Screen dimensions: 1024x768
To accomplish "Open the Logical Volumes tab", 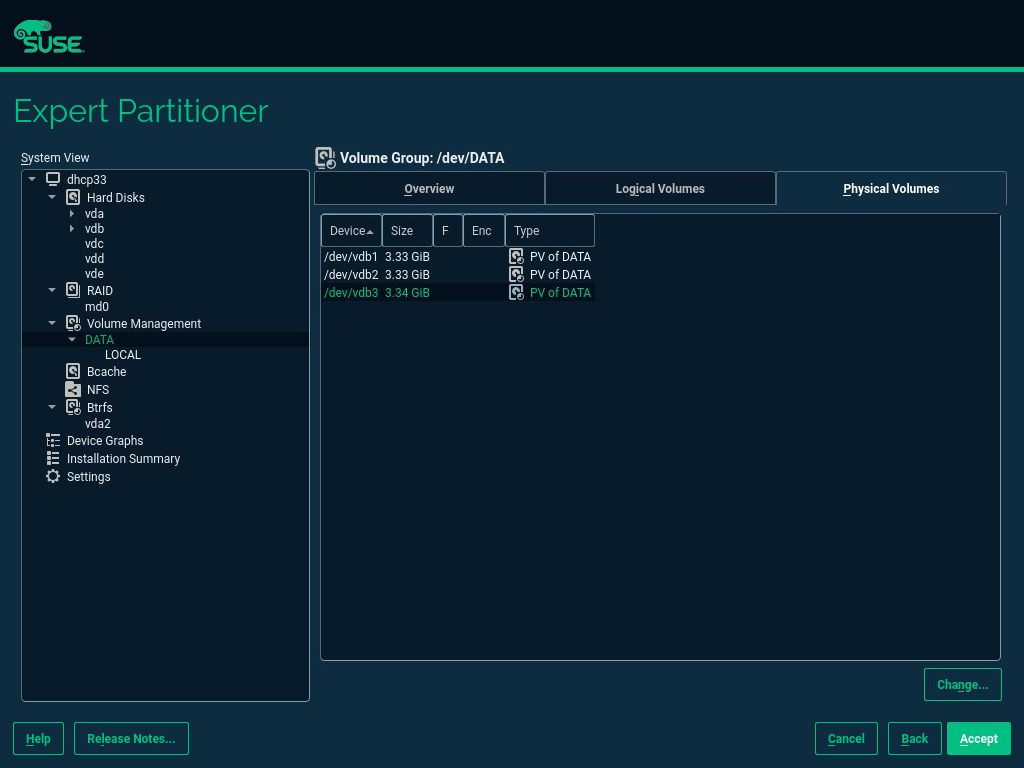I will [x=660, y=188].
